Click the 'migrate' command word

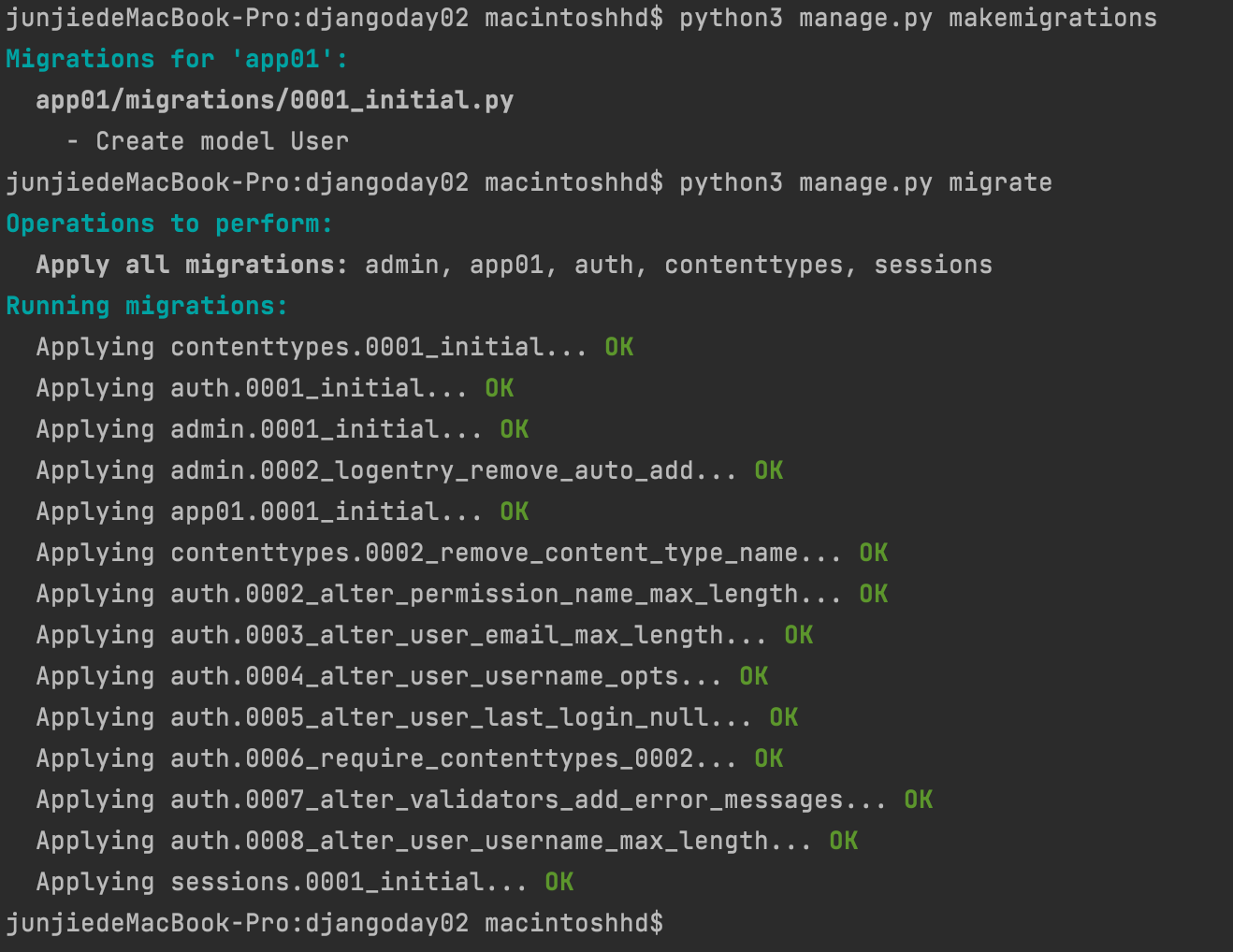click(x=1000, y=182)
